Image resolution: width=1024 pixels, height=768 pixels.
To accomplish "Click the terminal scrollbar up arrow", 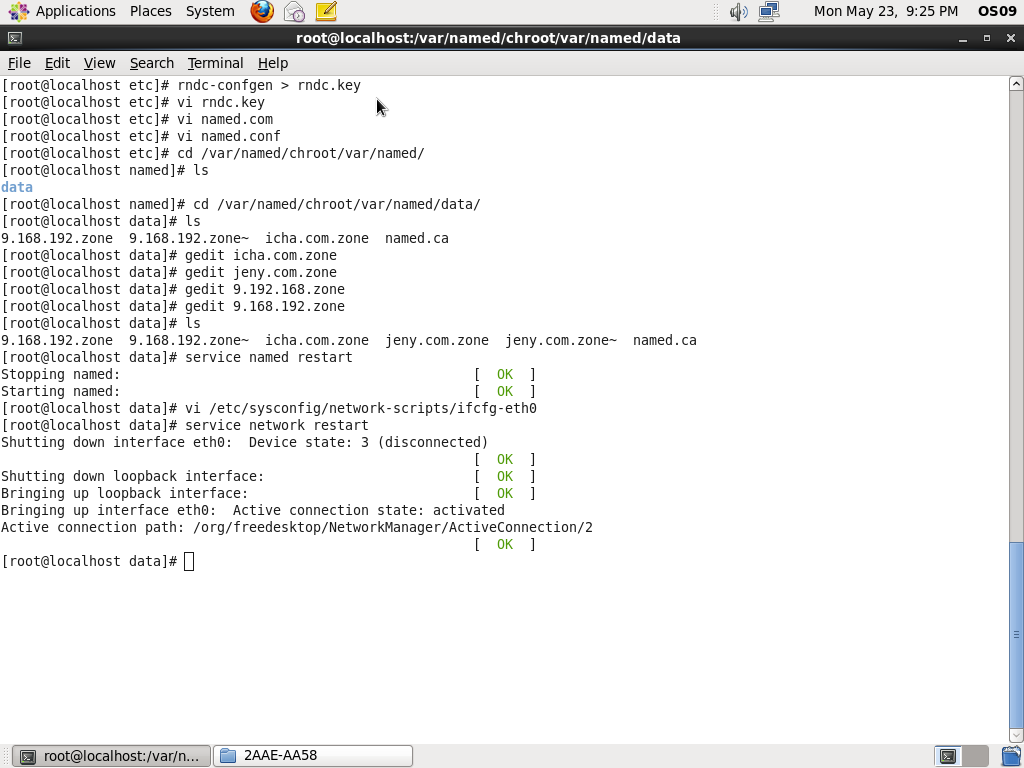I will click(1015, 85).
